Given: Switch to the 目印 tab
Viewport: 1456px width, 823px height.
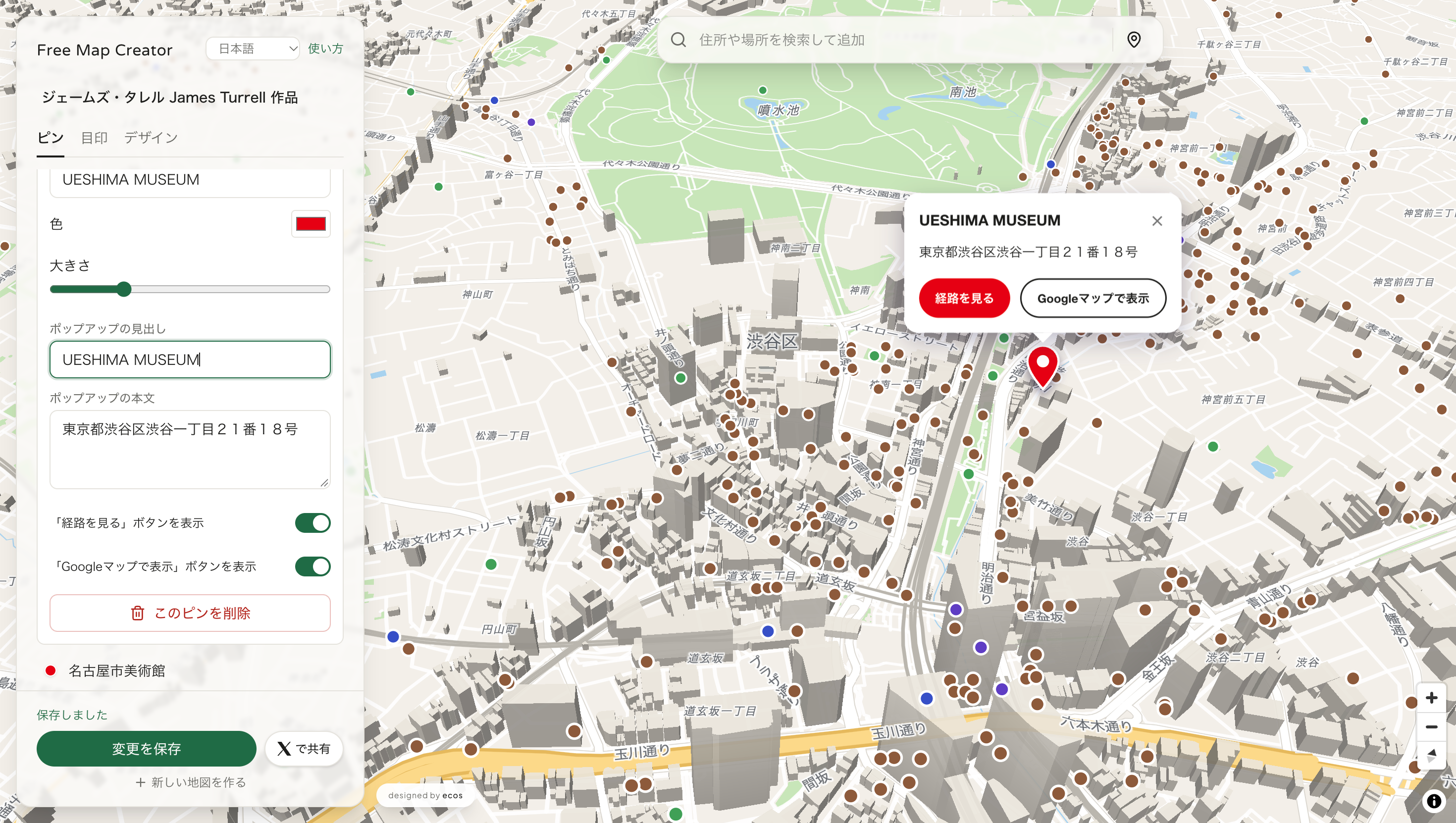Looking at the screenshot, I should [x=94, y=137].
